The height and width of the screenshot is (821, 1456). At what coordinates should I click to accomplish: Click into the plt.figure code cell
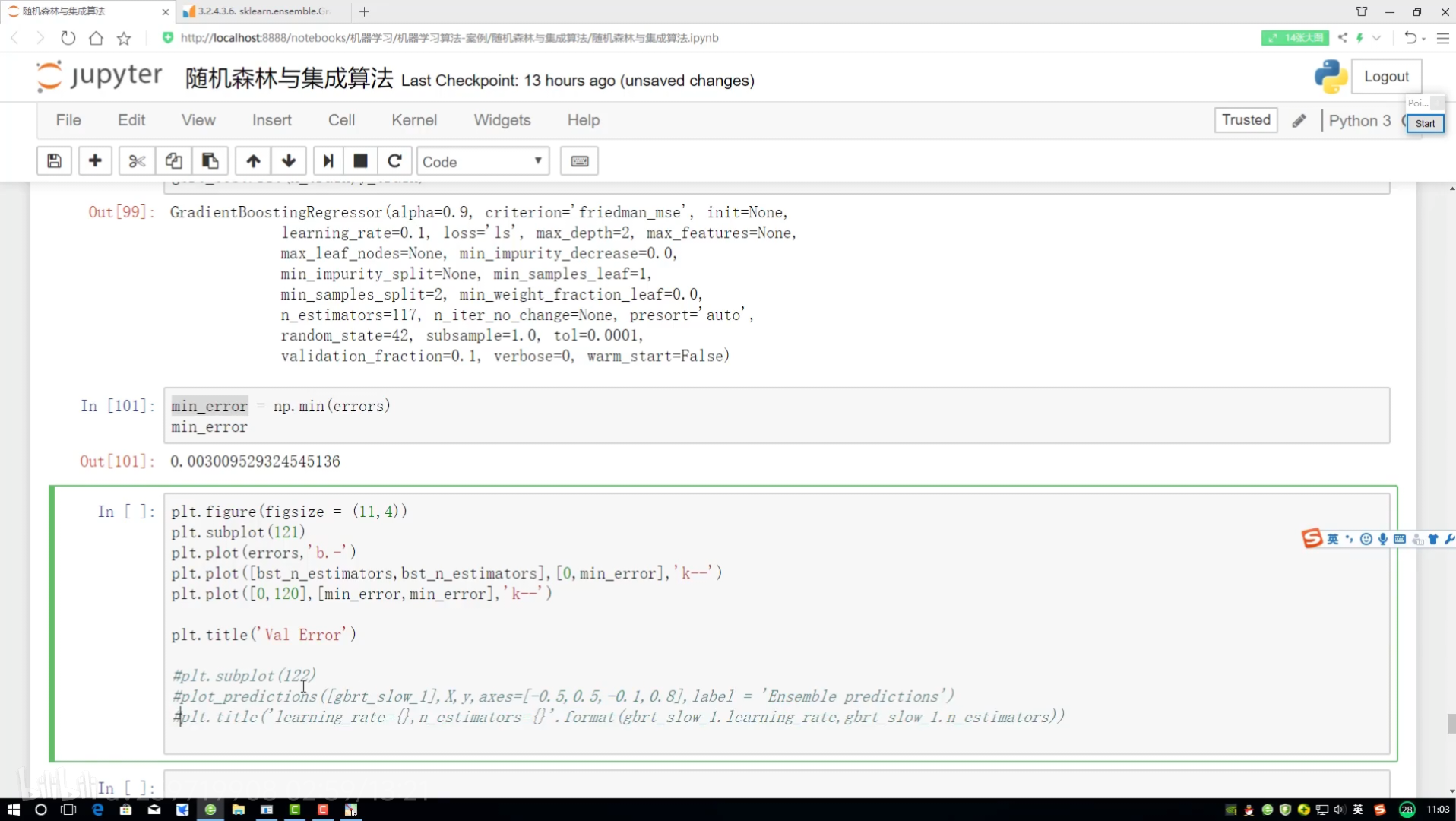(x=776, y=623)
